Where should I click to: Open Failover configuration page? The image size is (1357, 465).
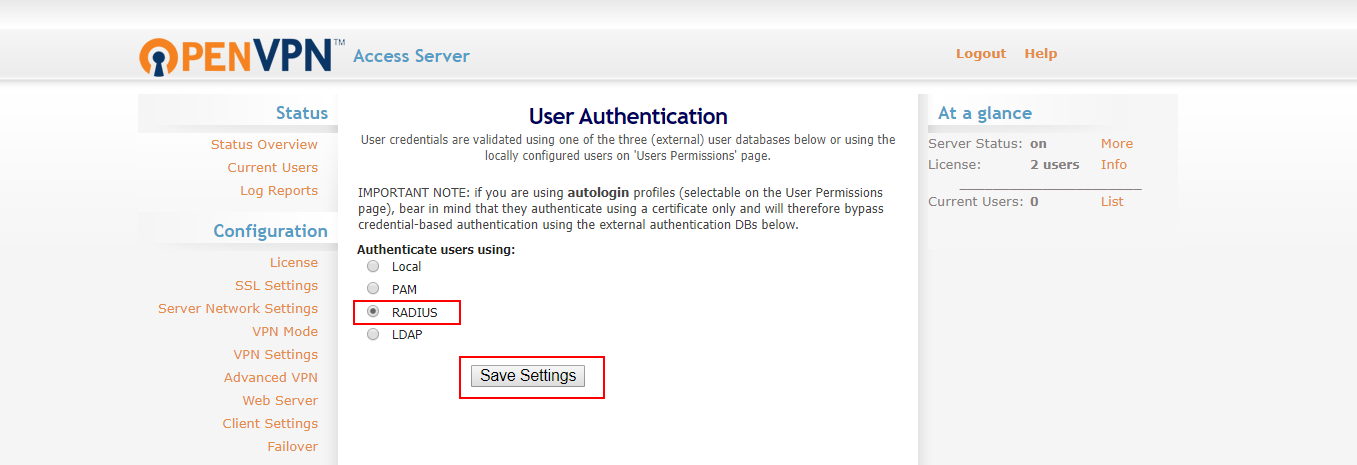pyautogui.click(x=292, y=447)
